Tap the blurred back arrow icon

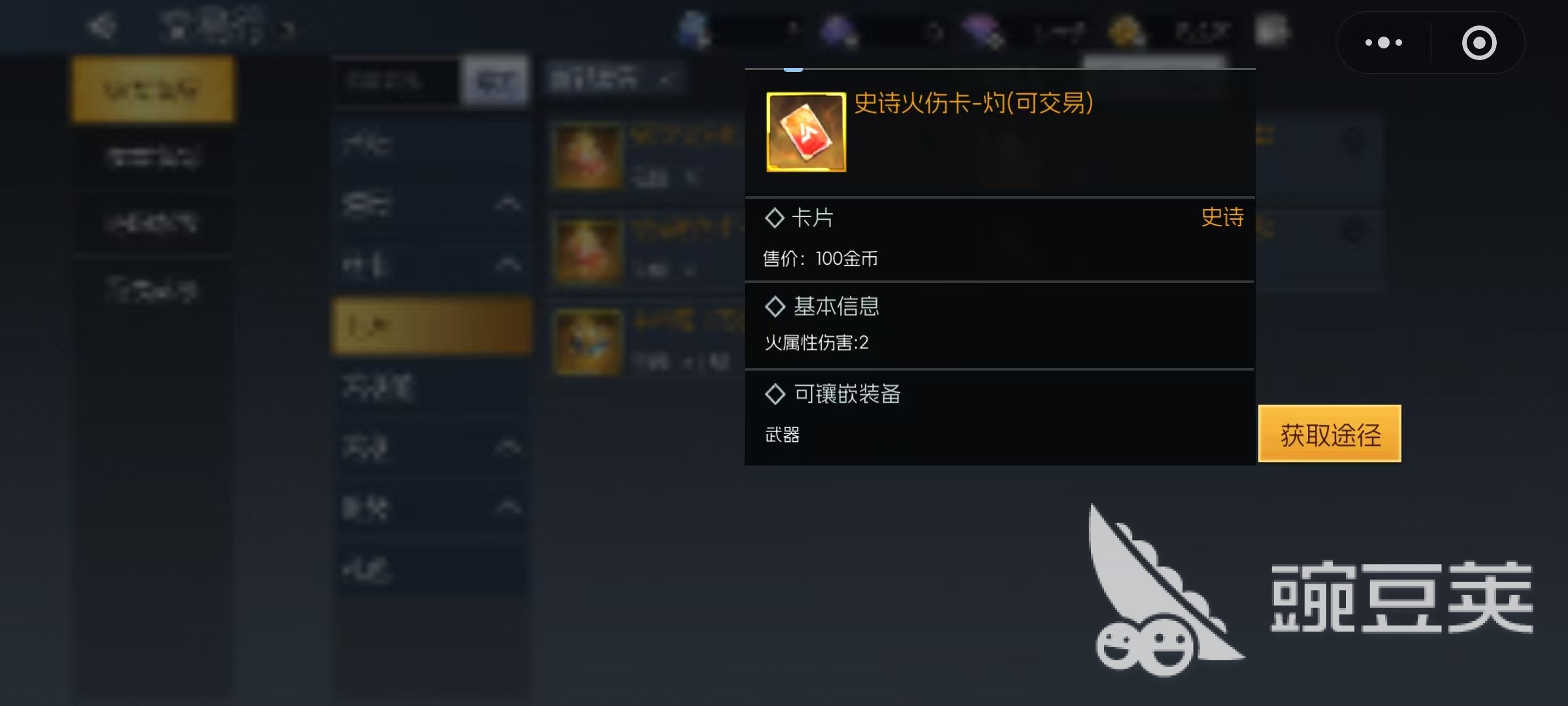point(103,27)
